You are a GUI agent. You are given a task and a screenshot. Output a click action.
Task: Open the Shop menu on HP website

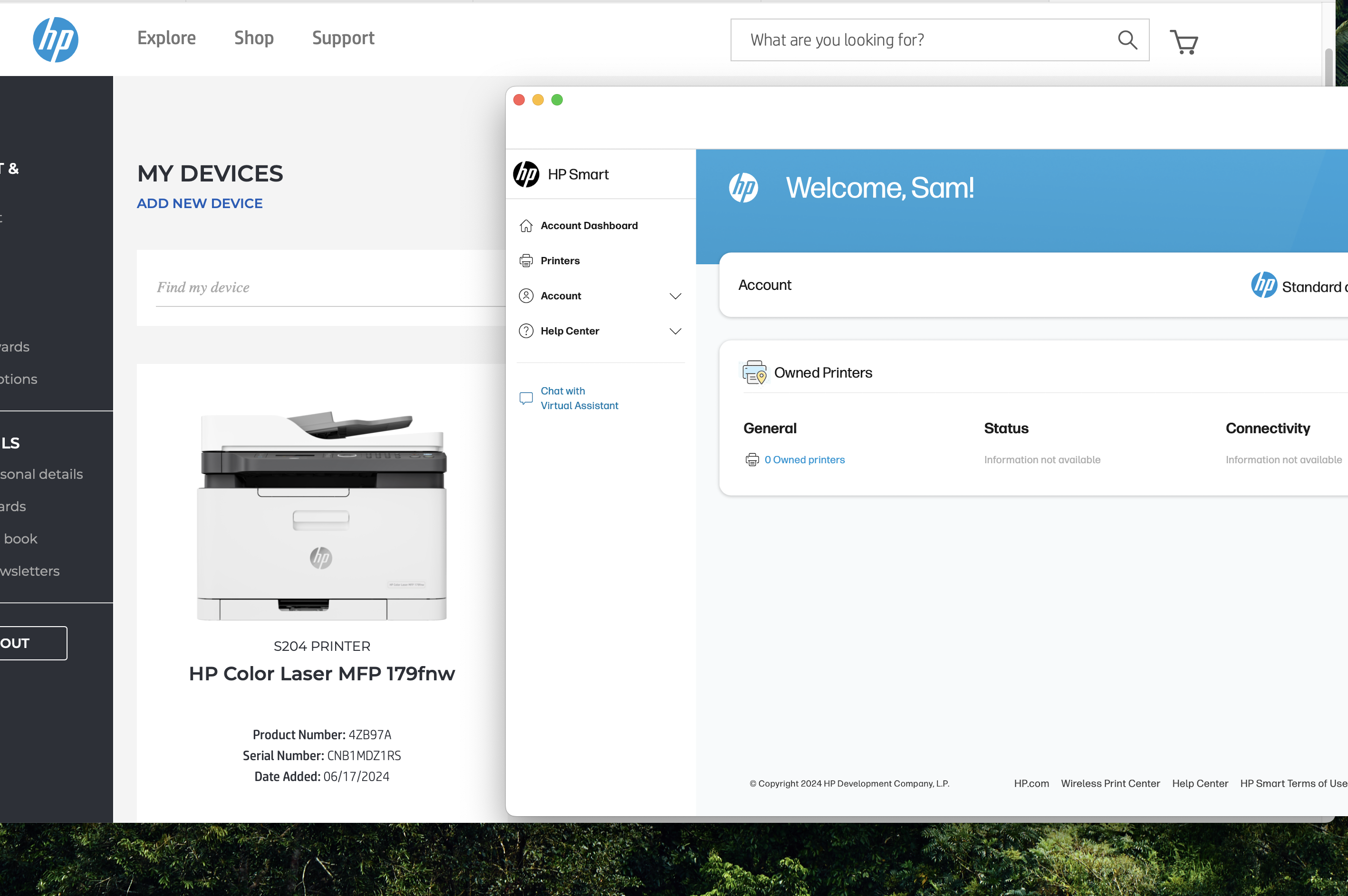(254, 38)
